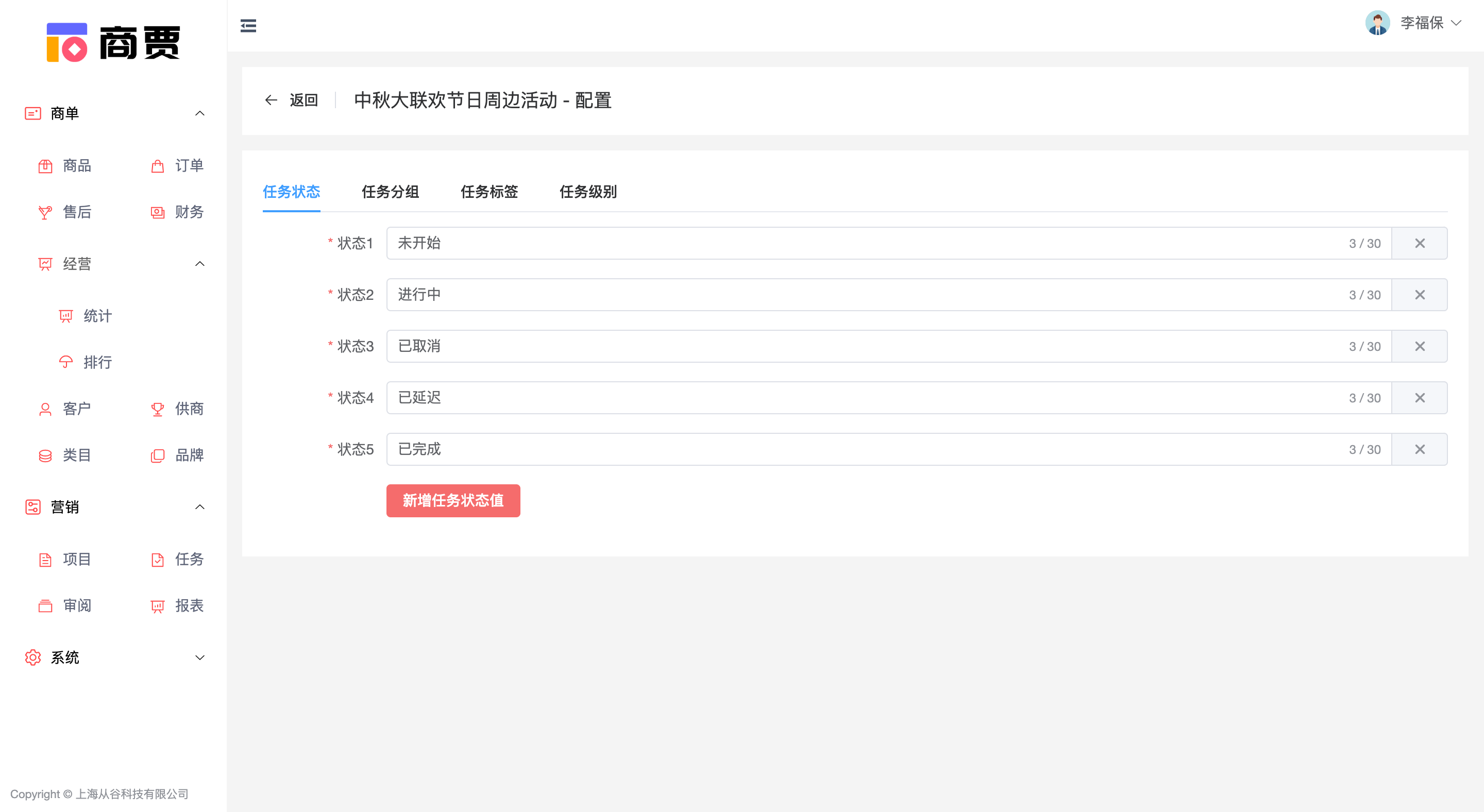
Task: Collapse the 商单 sidebar group
Action: coord(200,113)
